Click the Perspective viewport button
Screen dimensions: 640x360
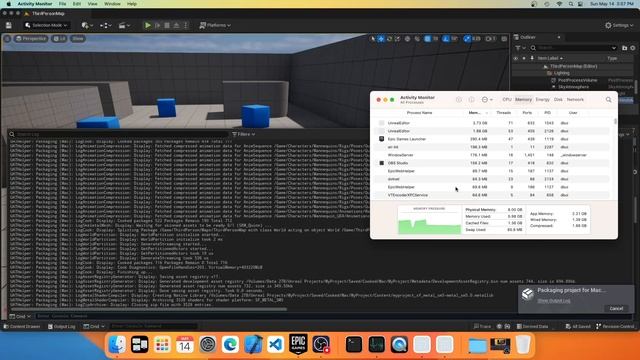(31, 39)
